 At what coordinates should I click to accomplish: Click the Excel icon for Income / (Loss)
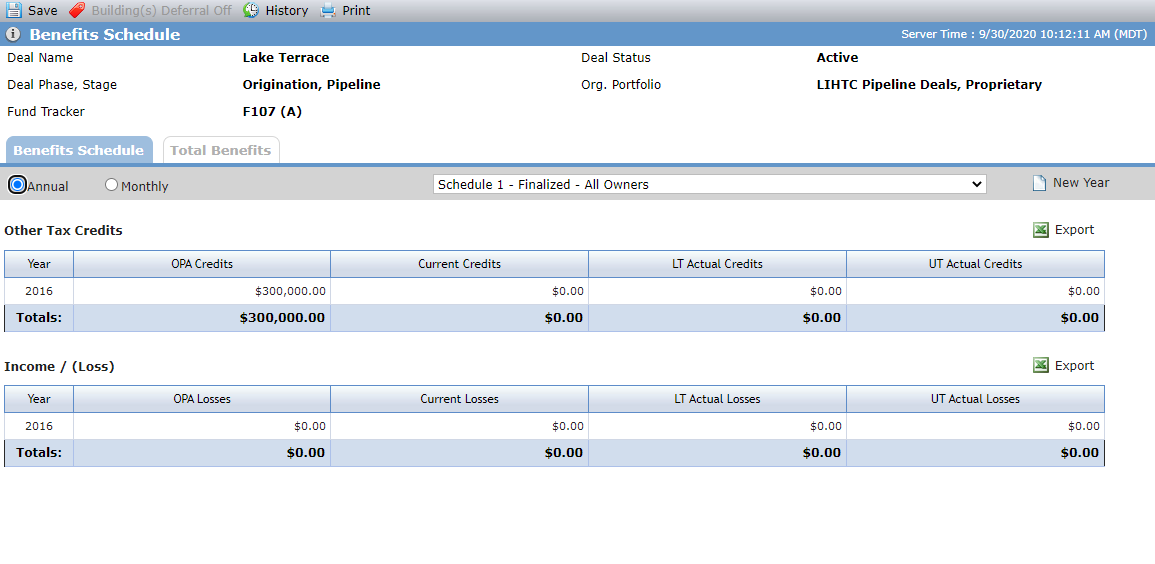coord(1041,365)
